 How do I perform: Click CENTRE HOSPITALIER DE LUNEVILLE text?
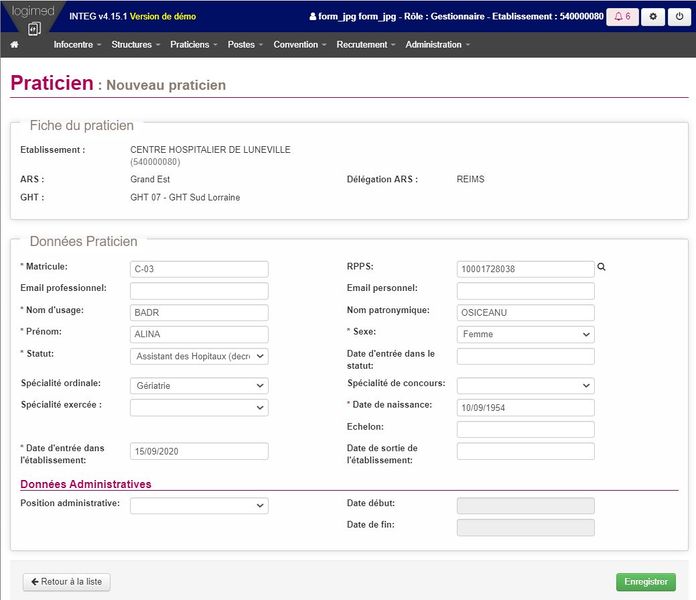[210, 150]
